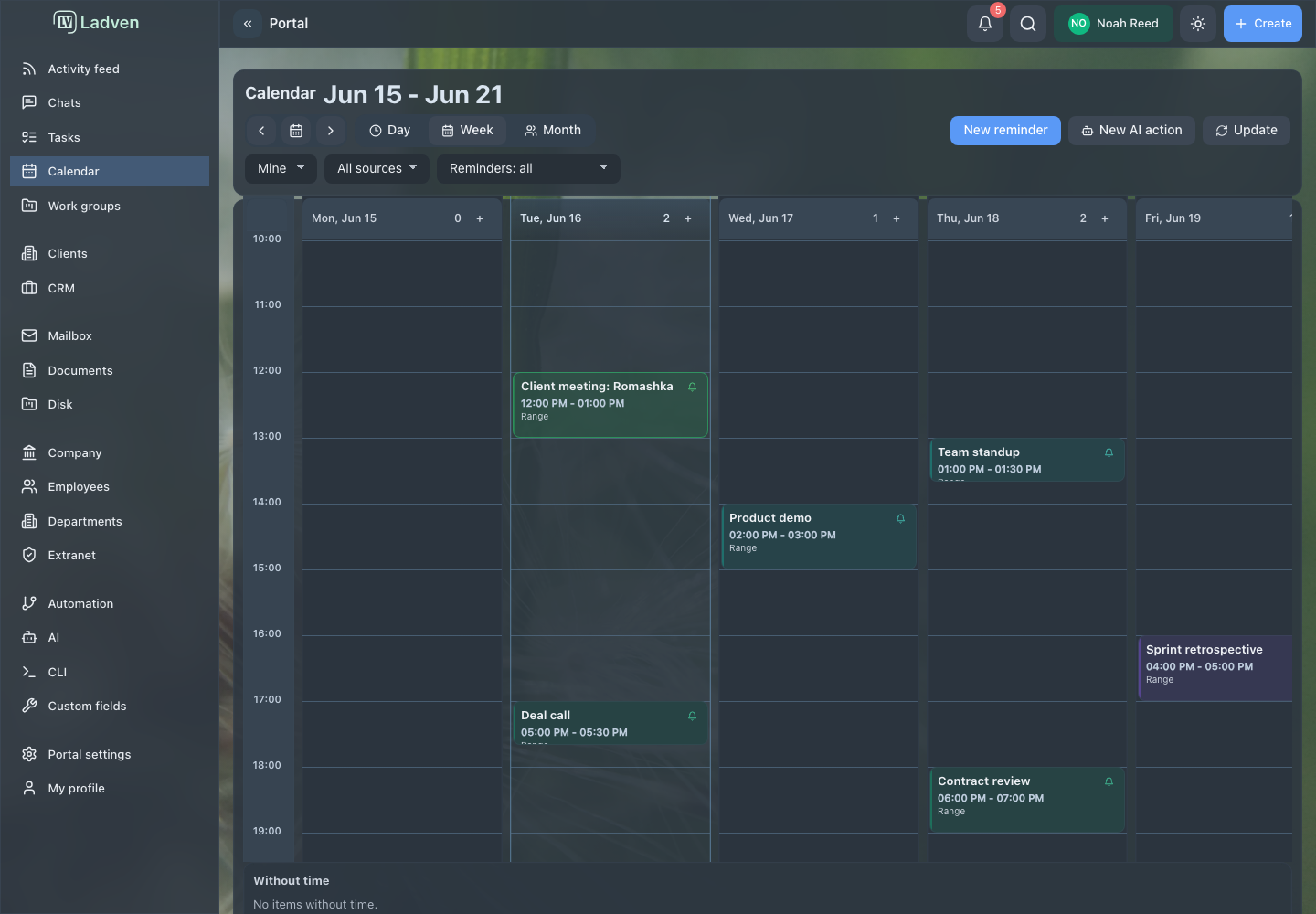The height and width of the screenshot is (914, 1316).
Task: Click the New AI action button
Action: [x=1131, y=131]
